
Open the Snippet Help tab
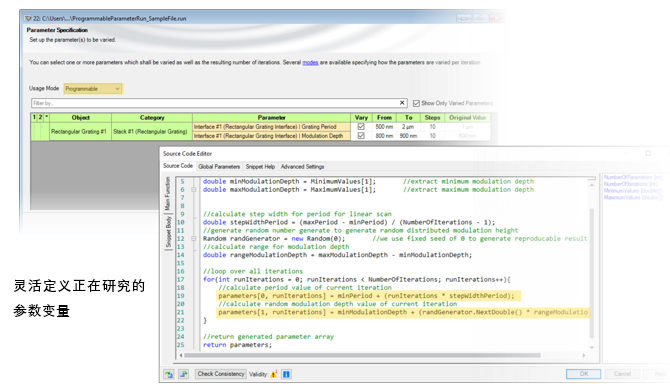260,167
